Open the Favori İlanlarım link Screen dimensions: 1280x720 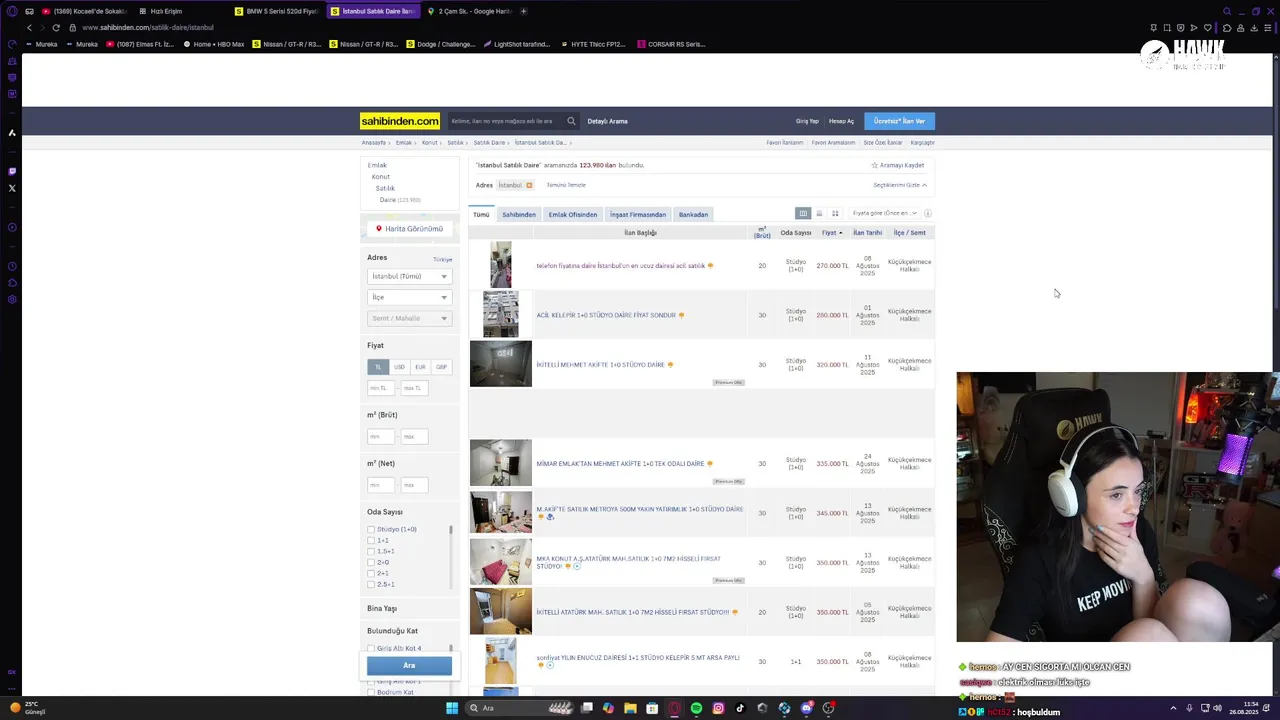point(785,143)
